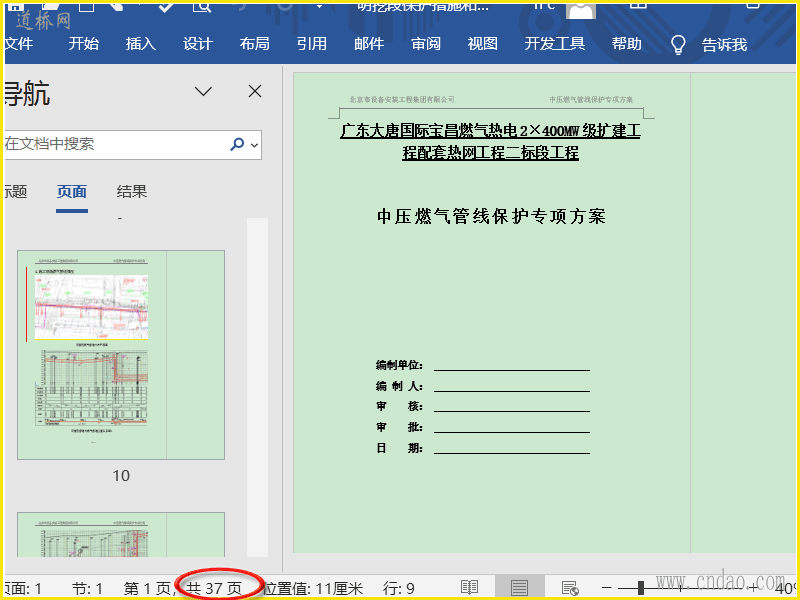Switch to the 开发工具 tab

(x=555, y=44)
